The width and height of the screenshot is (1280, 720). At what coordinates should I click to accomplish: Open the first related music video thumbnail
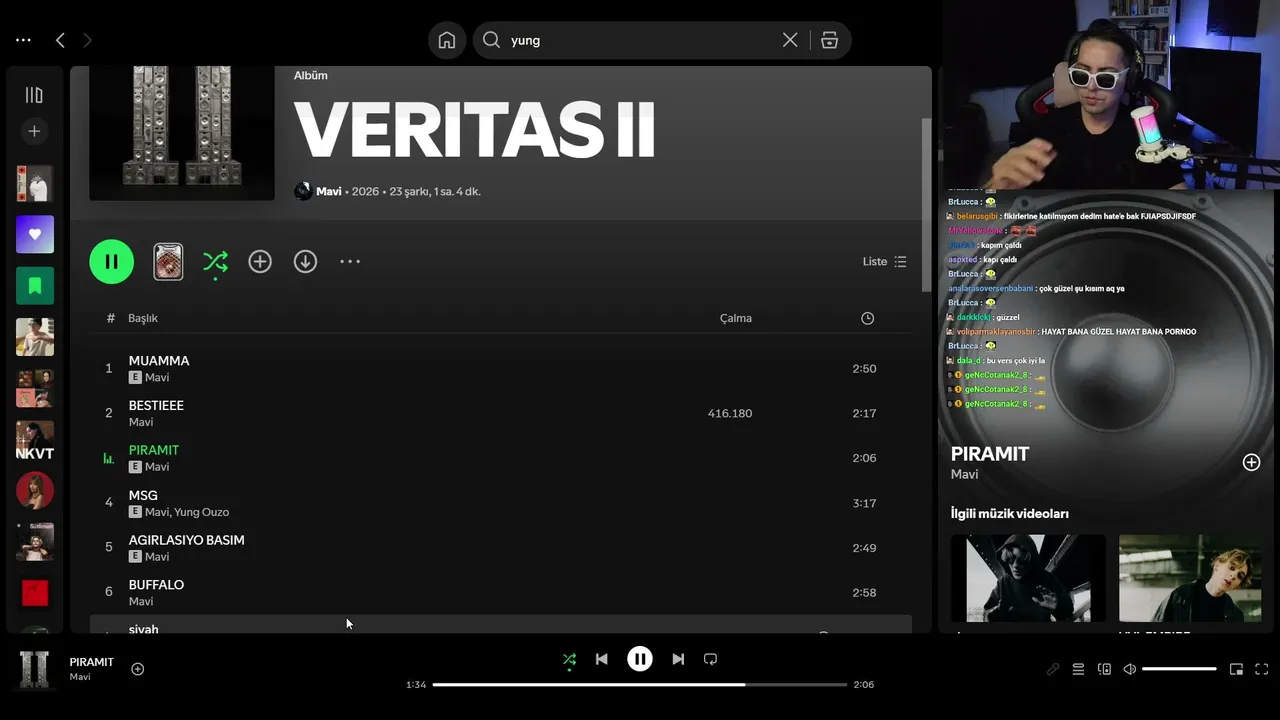1028,578
